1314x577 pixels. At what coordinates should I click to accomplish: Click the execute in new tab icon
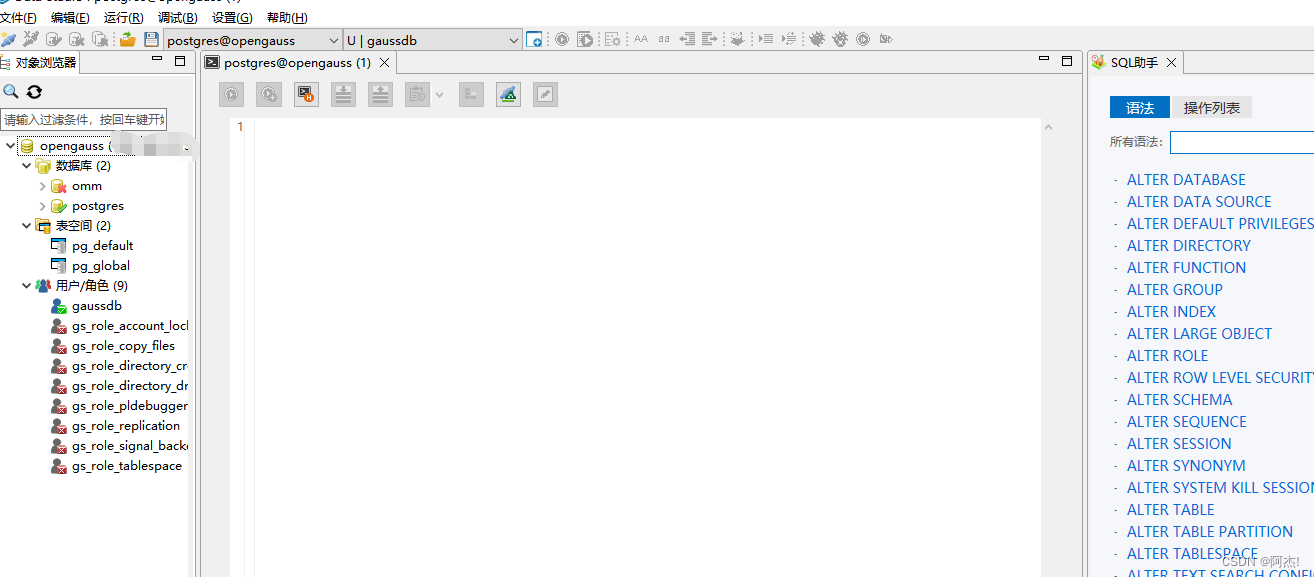point(269,95)
